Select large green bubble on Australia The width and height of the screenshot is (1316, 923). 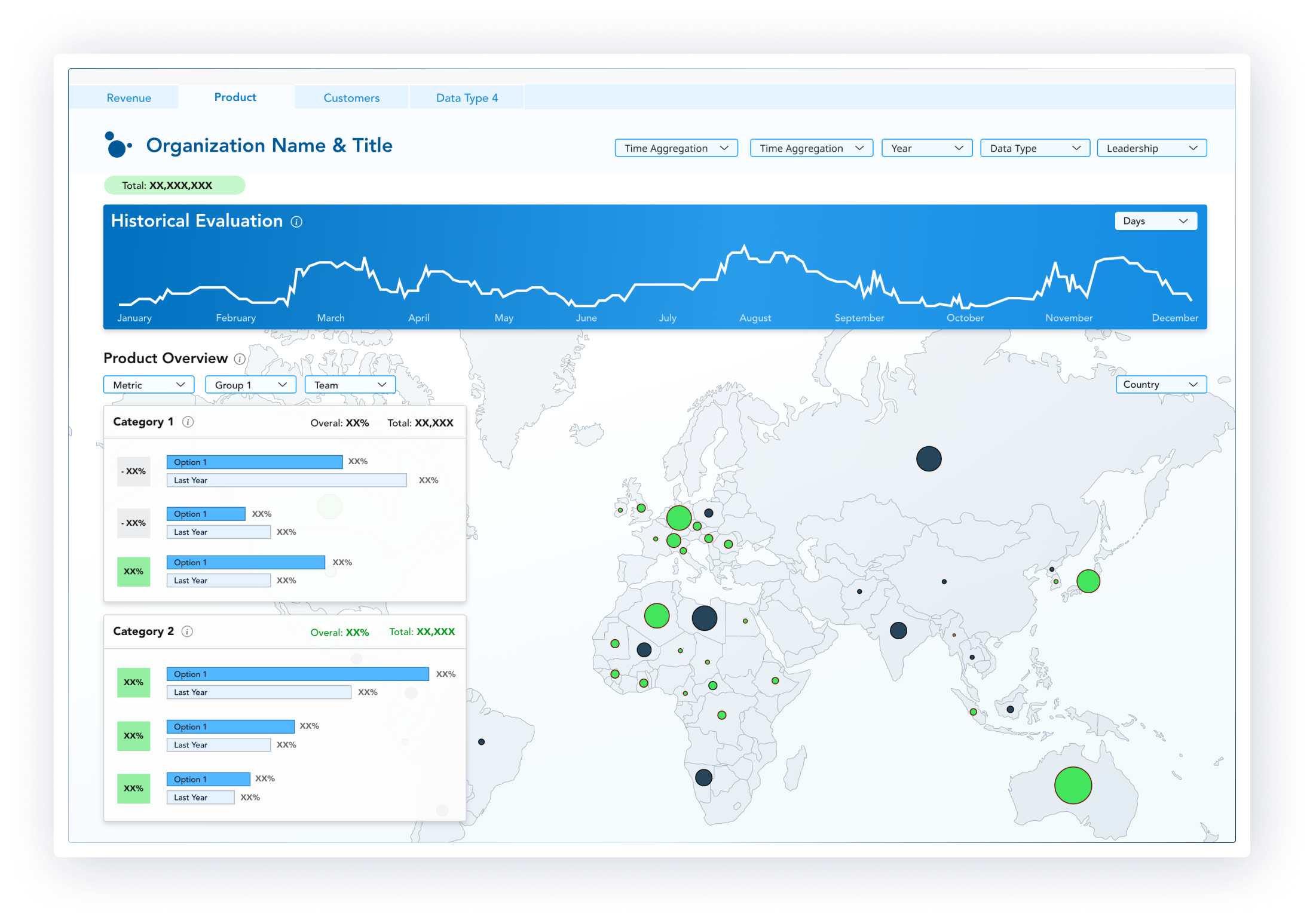pos(1073,786)
